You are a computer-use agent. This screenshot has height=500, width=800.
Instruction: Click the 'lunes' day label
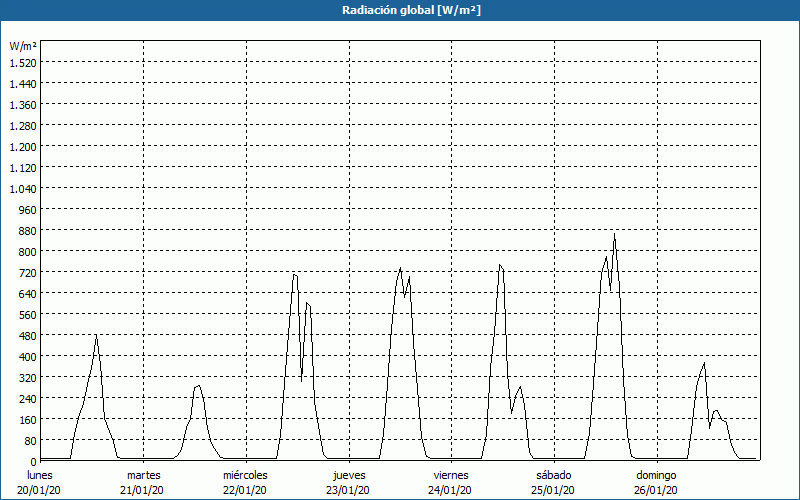[40, 476]
